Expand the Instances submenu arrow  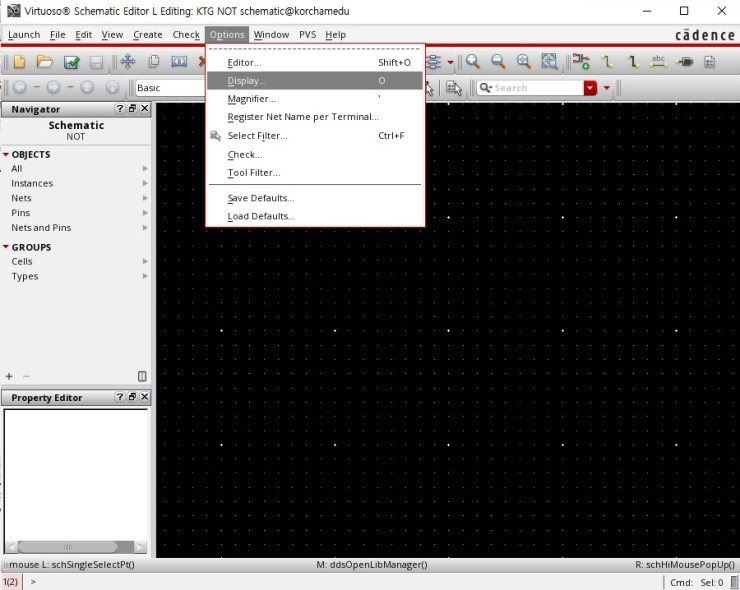click(x=145, y=184)
